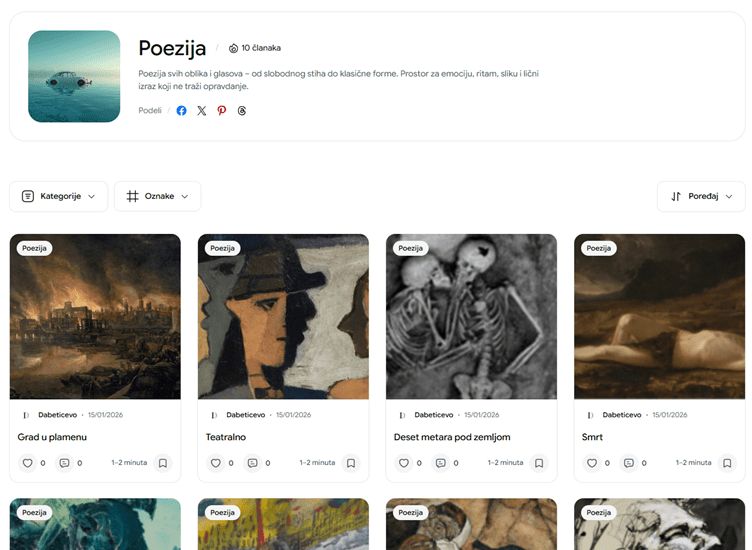
Task: Bookmark the Smrt article
Action: pos(726,463)
